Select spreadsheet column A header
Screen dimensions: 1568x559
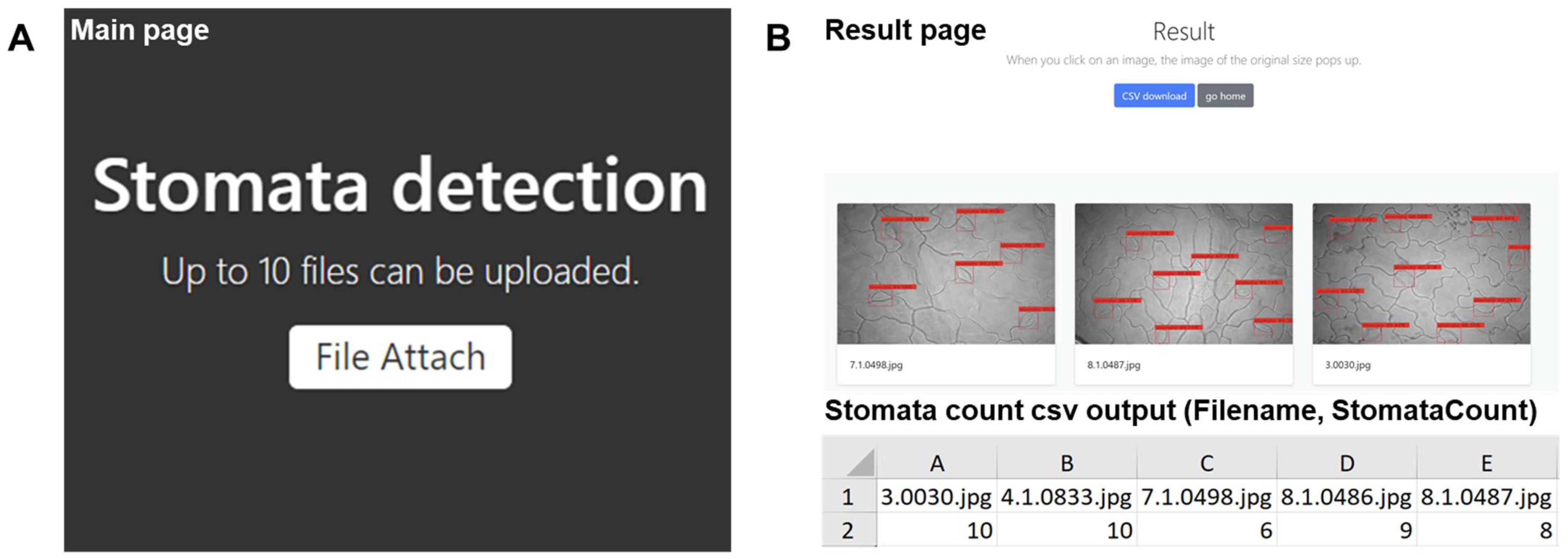[x=937, y=463]
